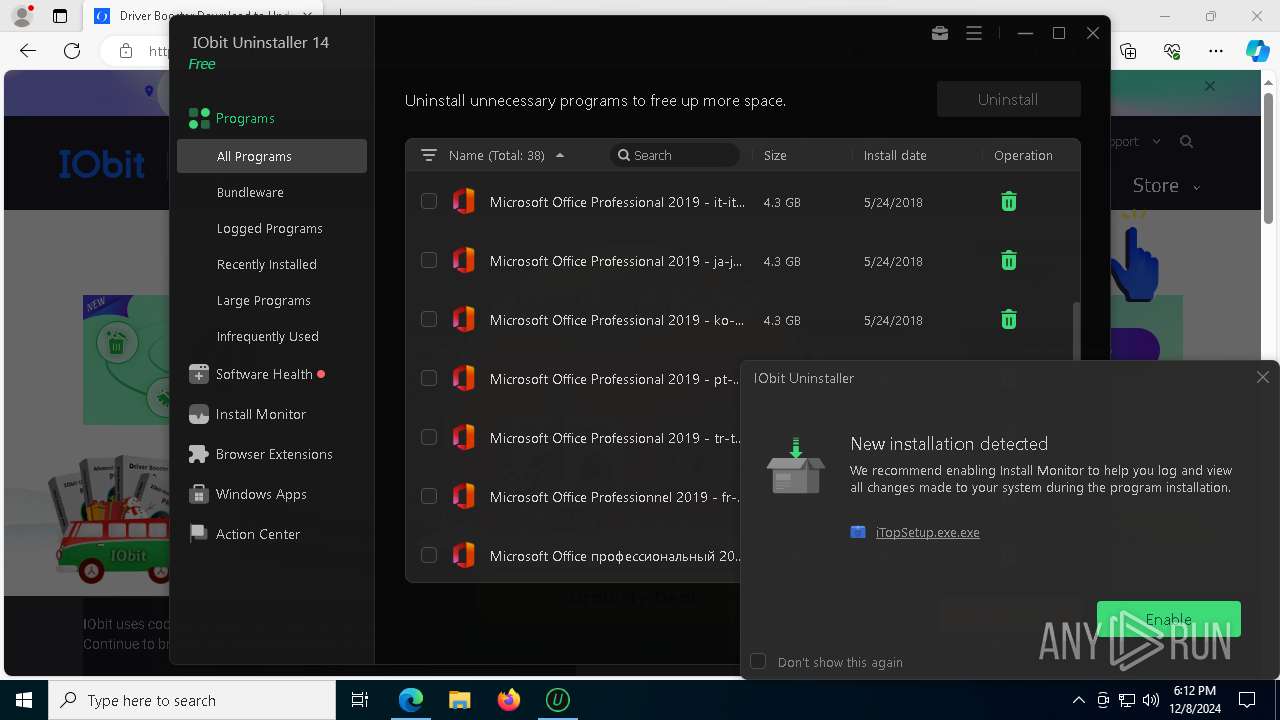This screenshot has width=1280, height=720.
Task: Click the Search field in programs list
Action: point(675,155)
